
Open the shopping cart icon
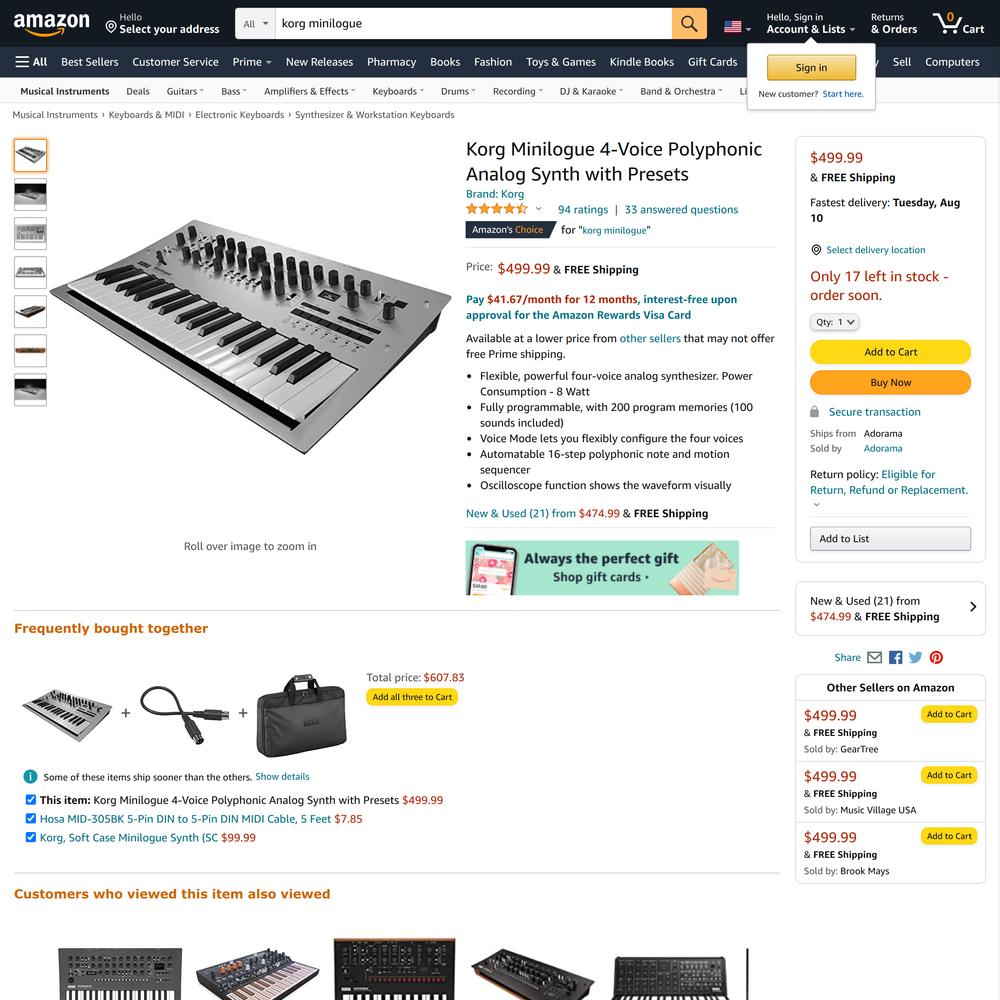(x=959, y=23)
